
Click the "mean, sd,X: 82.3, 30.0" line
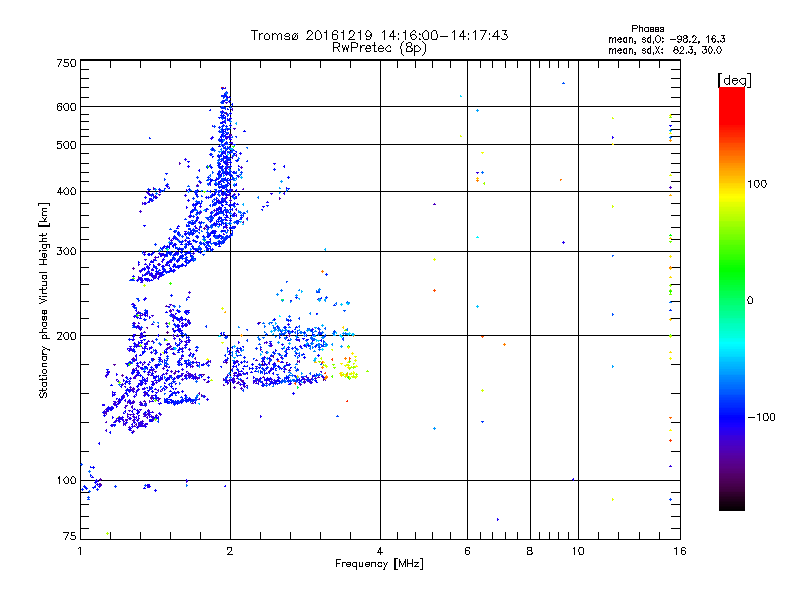click(x=665, y=50)
